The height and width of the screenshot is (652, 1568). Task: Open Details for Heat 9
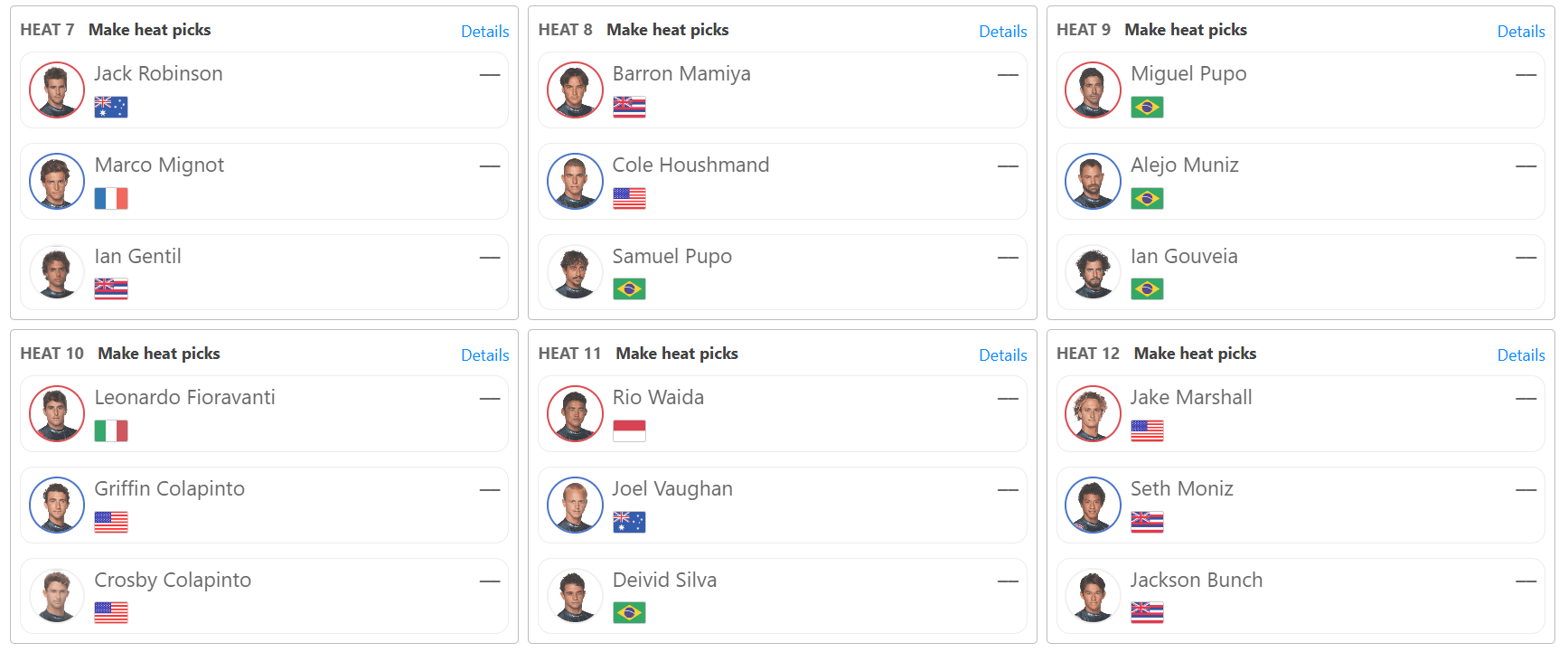[x=1521, y=32]
